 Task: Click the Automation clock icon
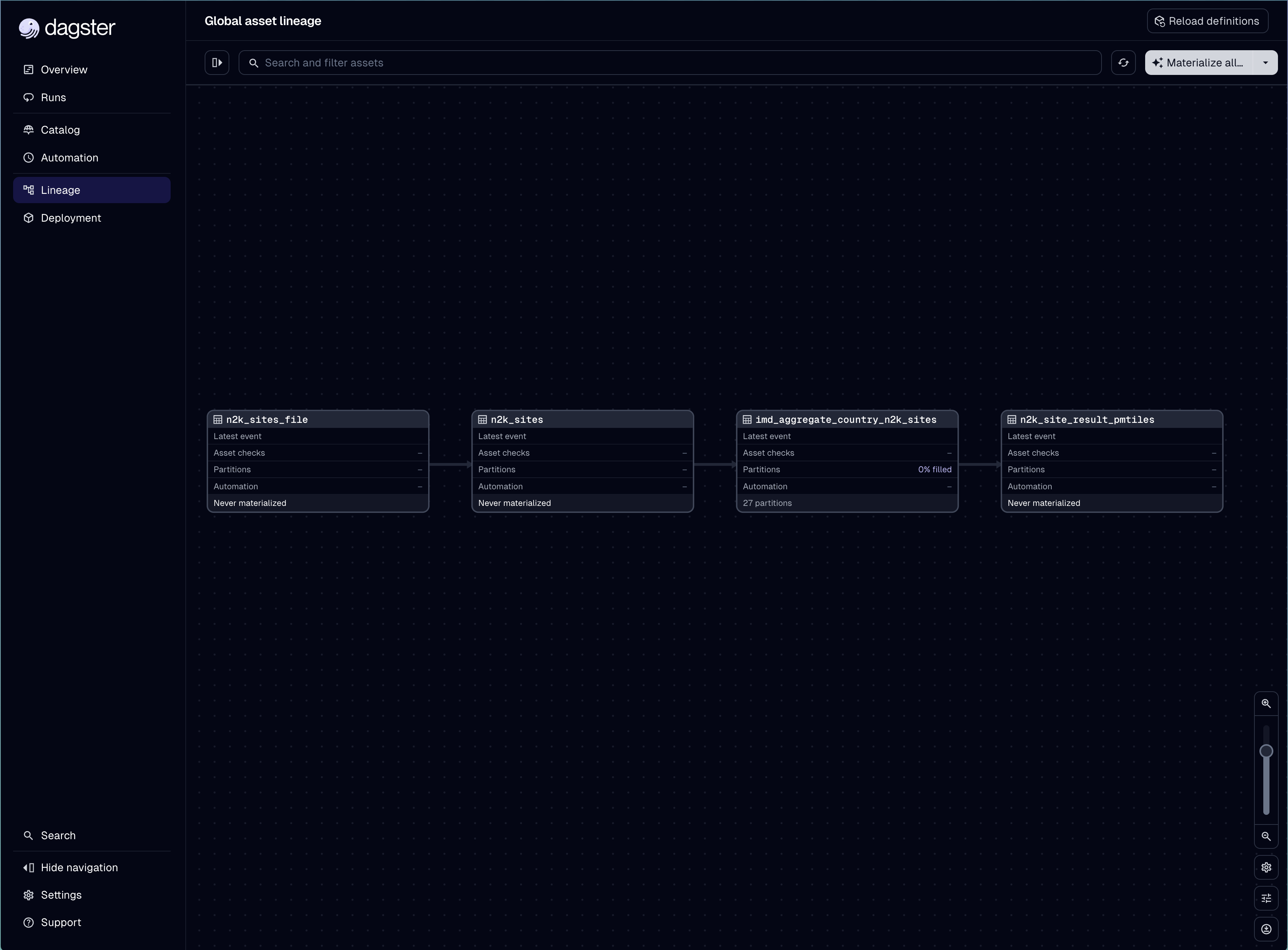click(x=28, y=158)
